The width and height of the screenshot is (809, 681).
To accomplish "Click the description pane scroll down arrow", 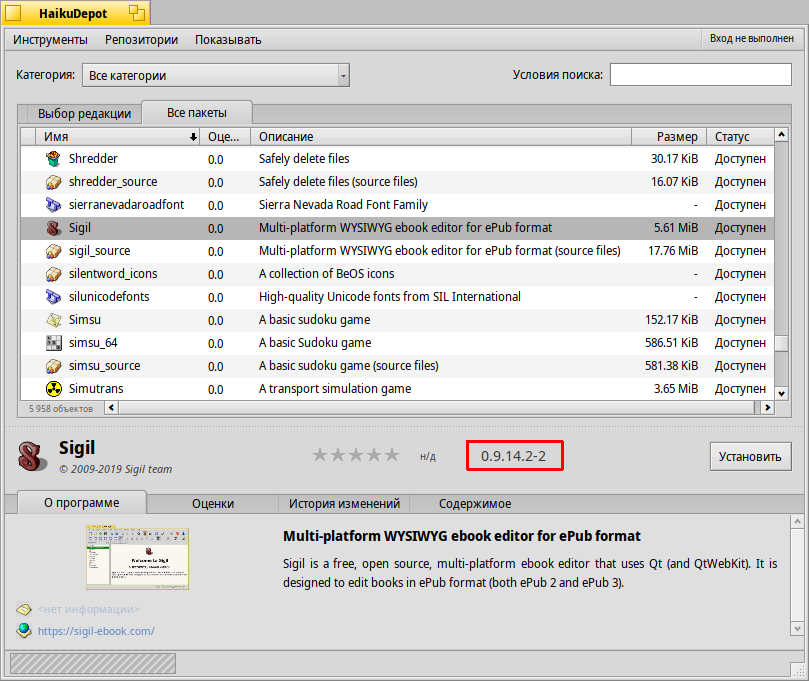I will tap(797, 629).
